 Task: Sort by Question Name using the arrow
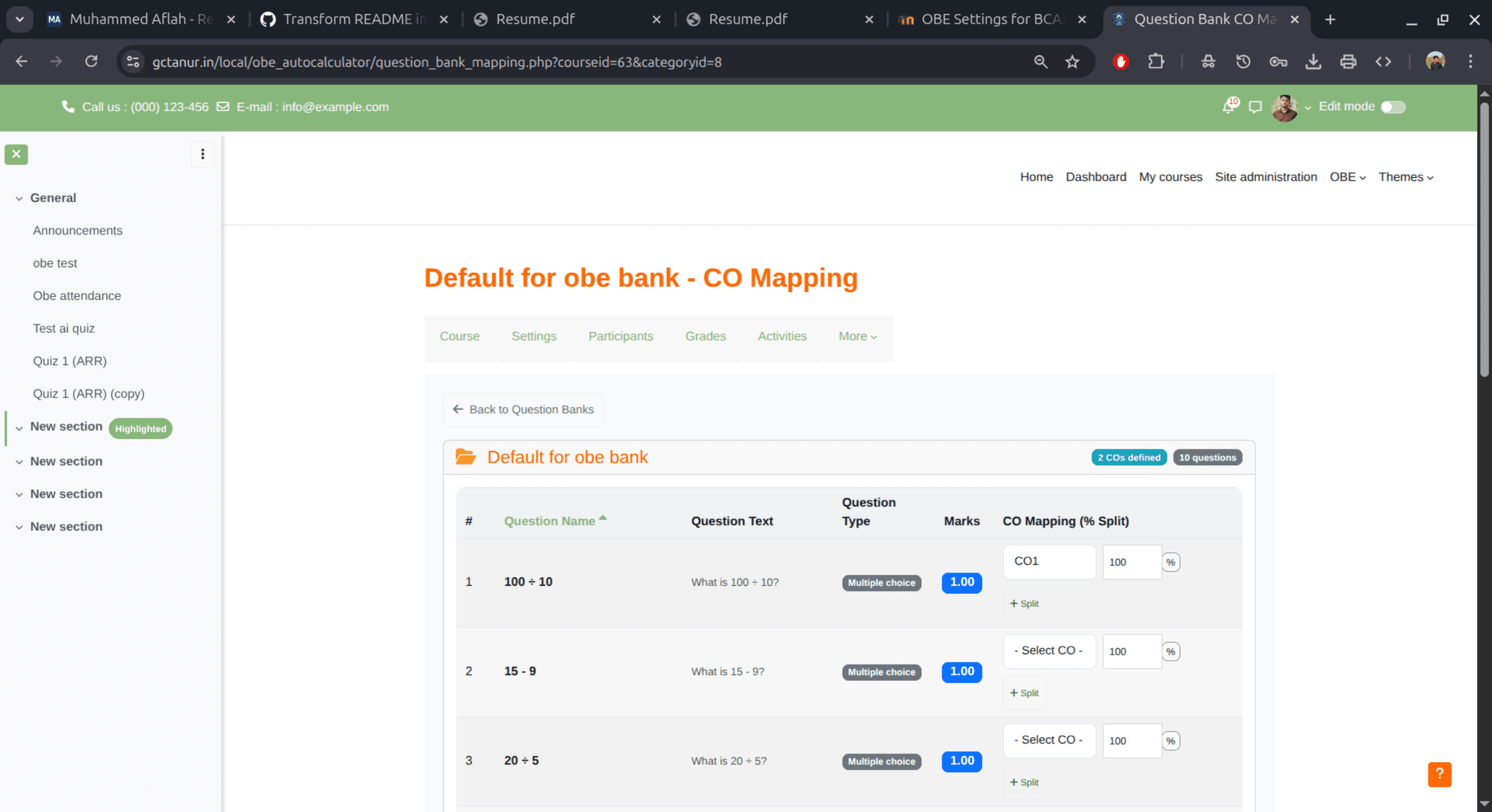tap(603, 517)
